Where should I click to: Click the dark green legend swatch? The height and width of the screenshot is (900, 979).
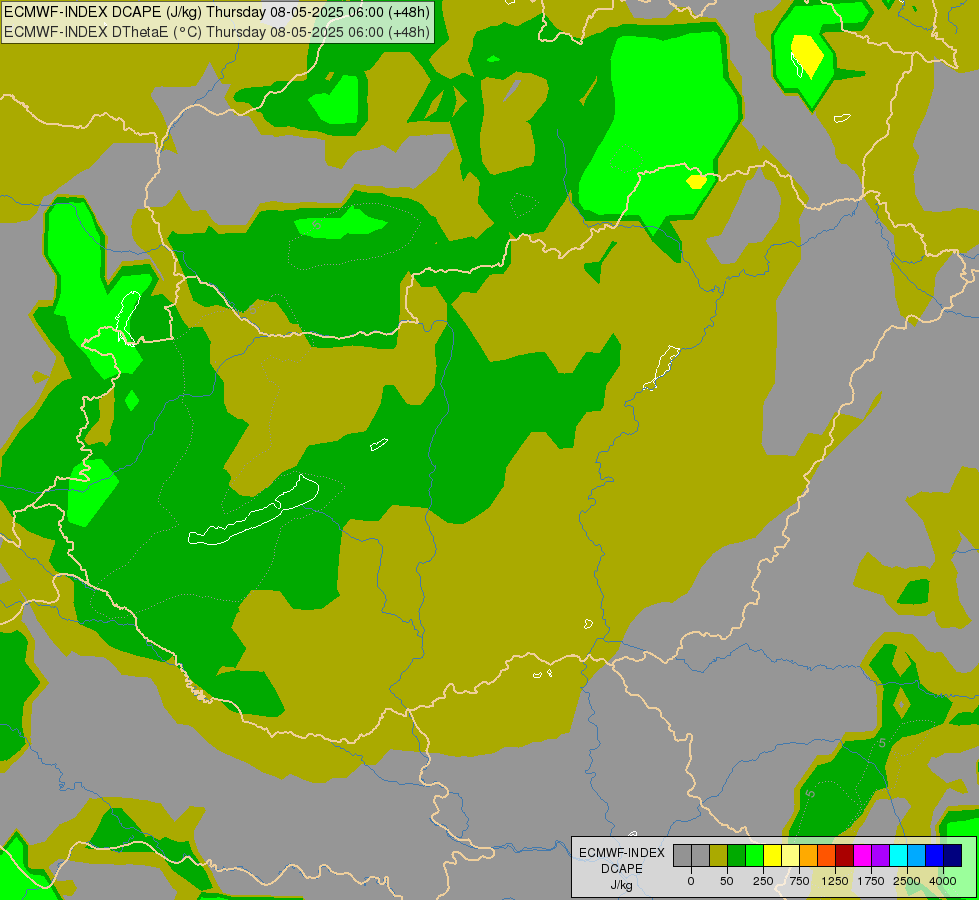pyautogui.click(x=737, y=855)
